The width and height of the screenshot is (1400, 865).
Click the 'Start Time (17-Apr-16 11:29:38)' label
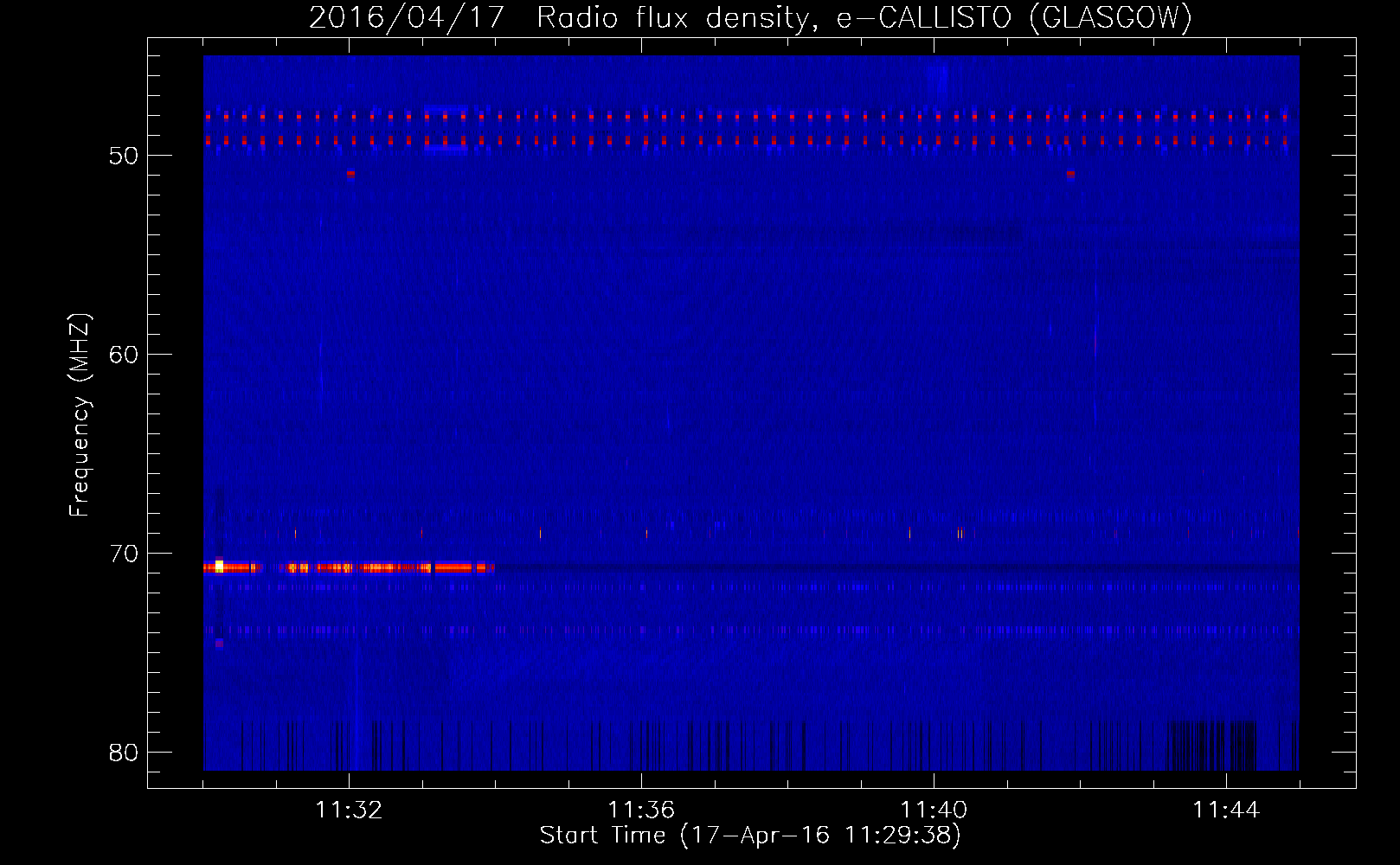click(x=750, y=836)
